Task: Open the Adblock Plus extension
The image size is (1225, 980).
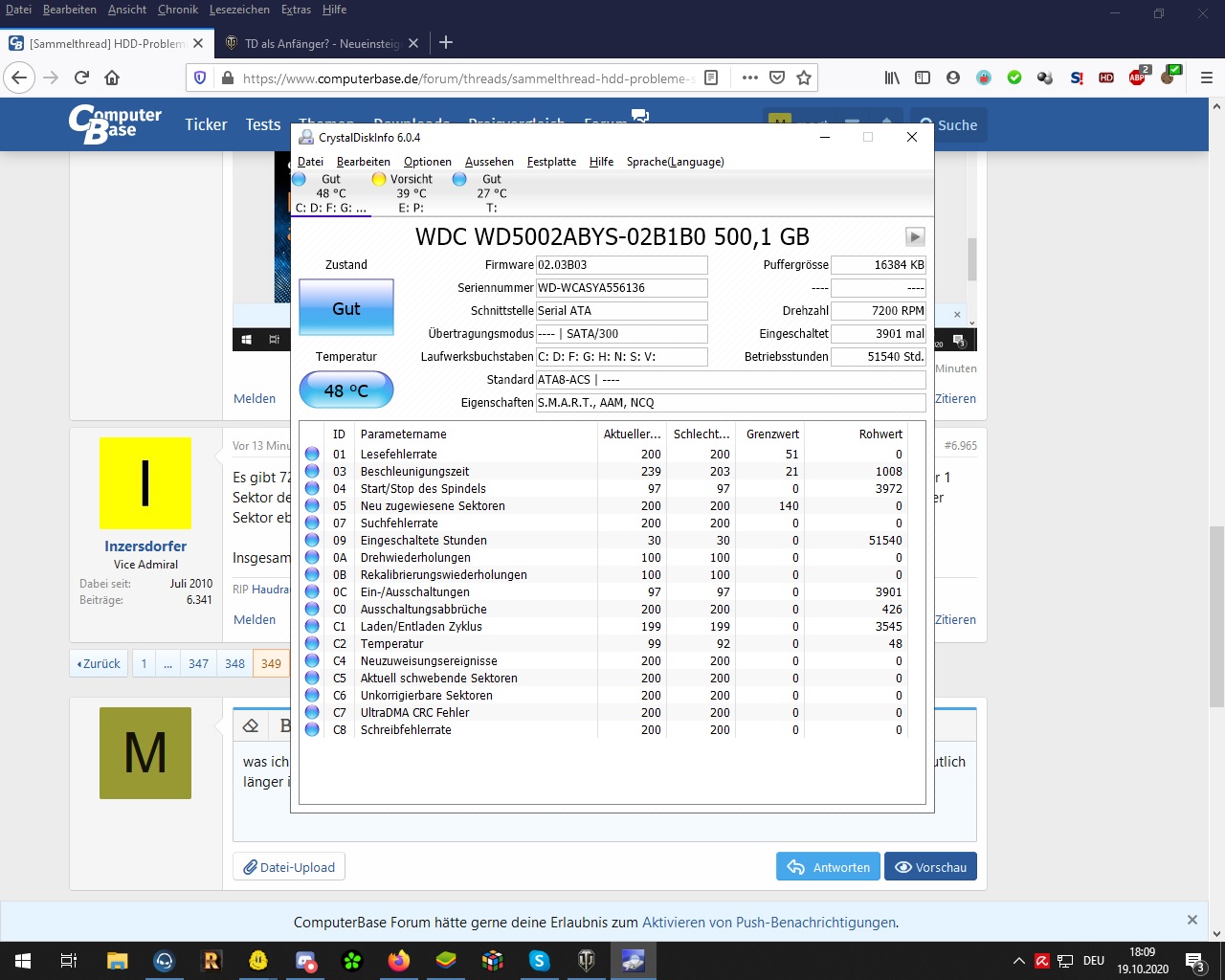Action: point(1138,77)
